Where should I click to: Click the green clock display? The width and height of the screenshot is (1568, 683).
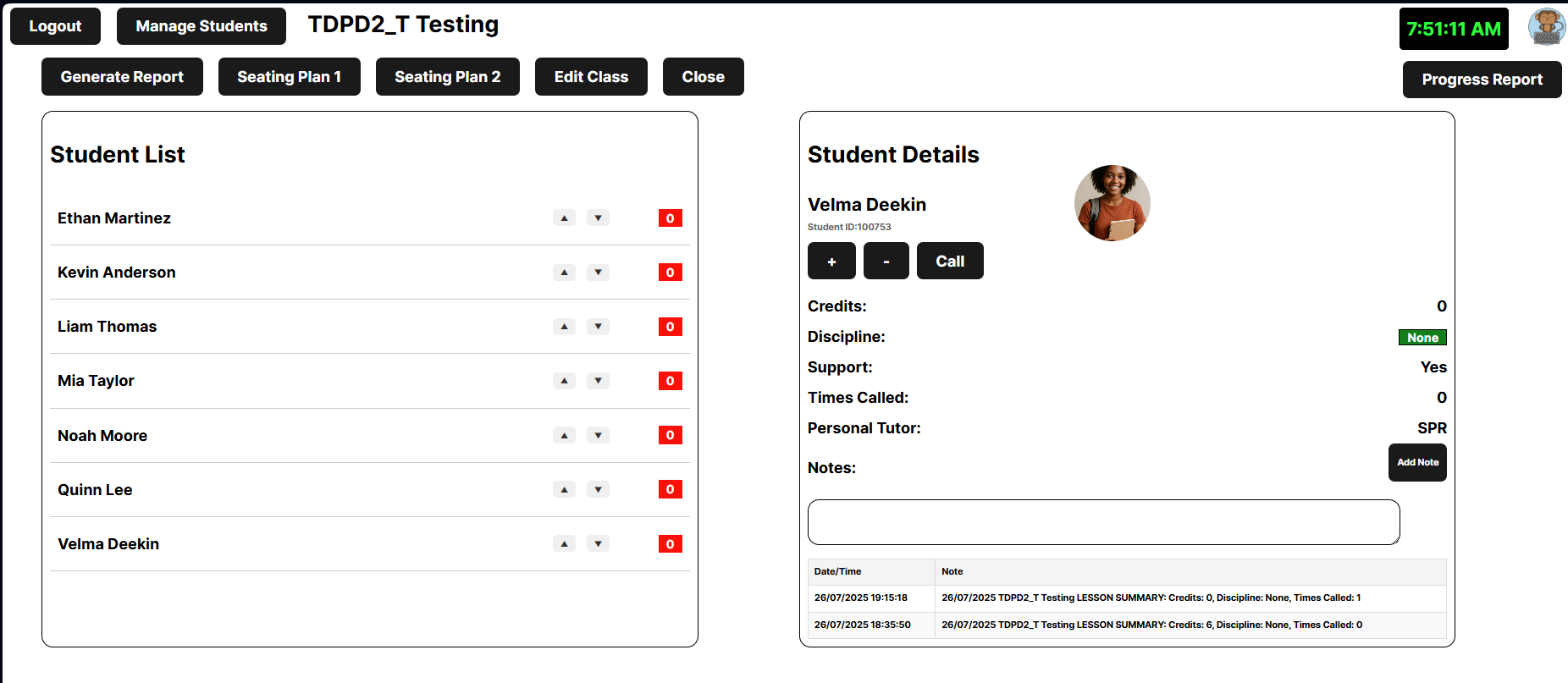pyautogui.click(x=1454, y=29)
